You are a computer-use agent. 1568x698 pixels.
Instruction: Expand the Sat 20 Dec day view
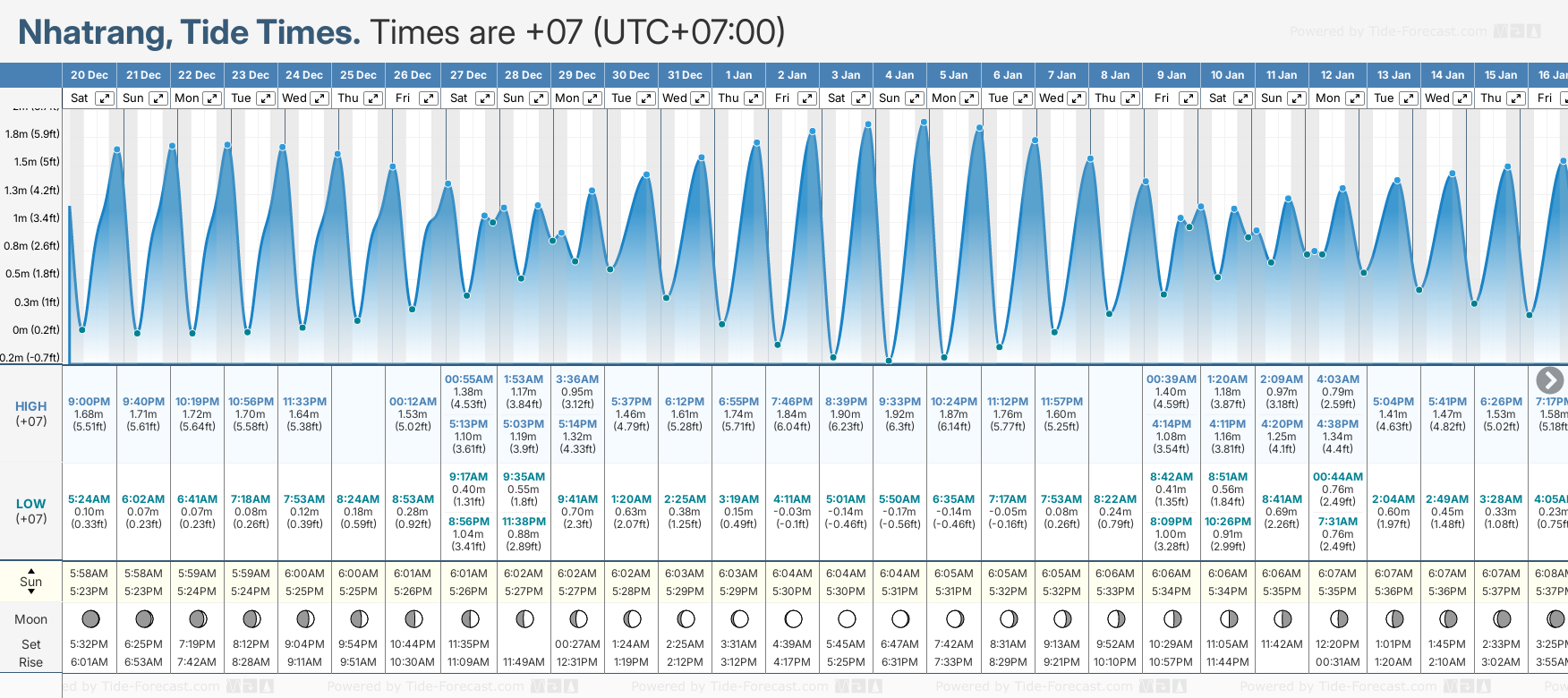105,98
